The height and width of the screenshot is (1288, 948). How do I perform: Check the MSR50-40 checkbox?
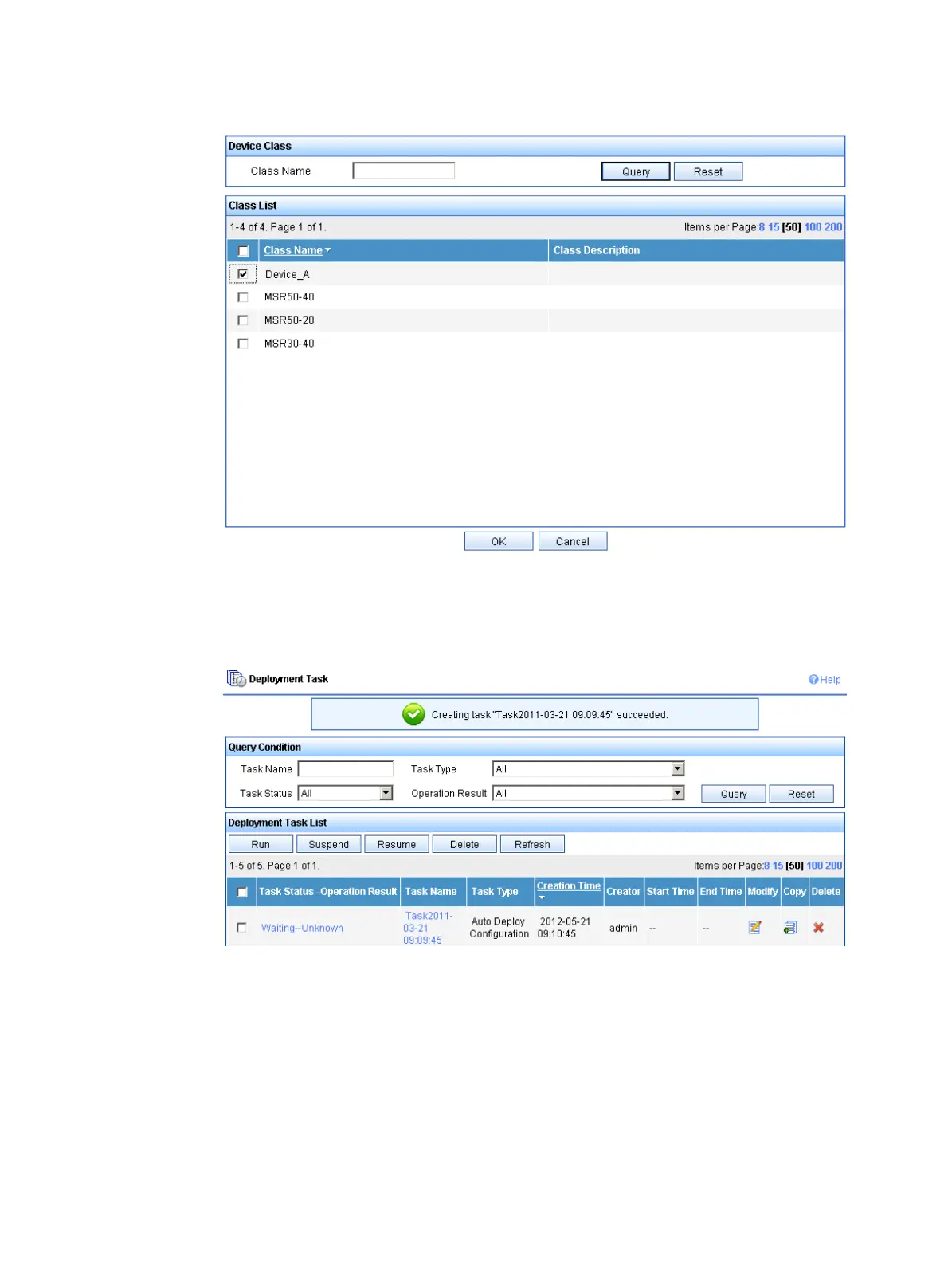point(243,296)
